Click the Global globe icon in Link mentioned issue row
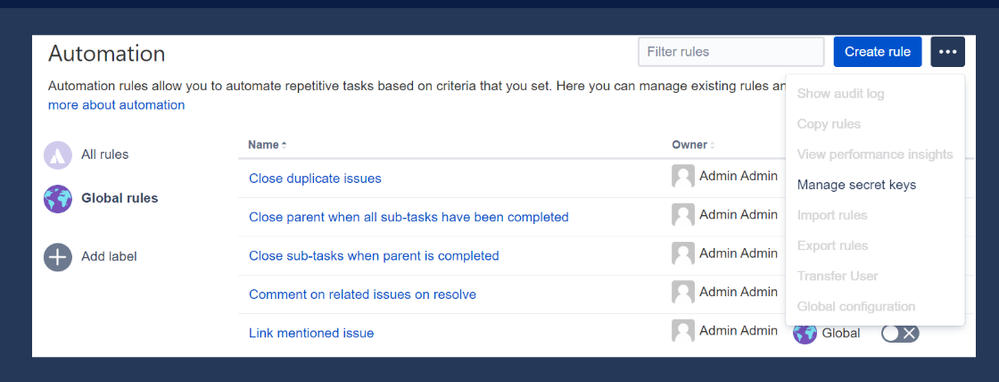 point(805,333)
